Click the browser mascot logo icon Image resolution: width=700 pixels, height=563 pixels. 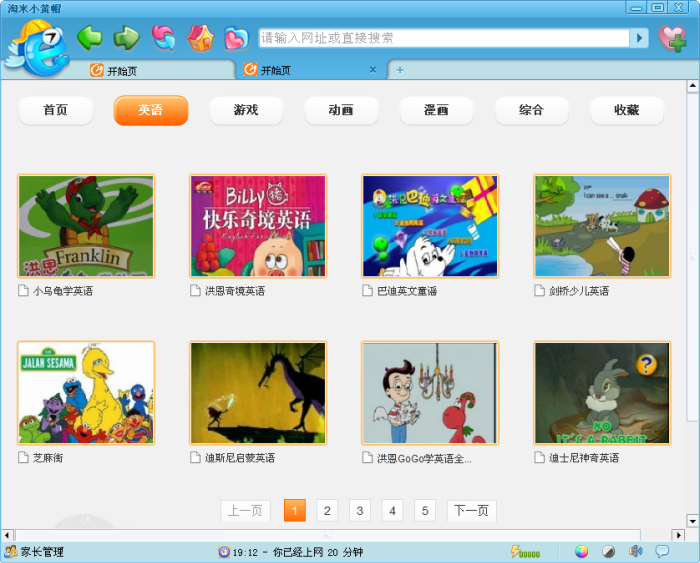(x=38, y=48)
